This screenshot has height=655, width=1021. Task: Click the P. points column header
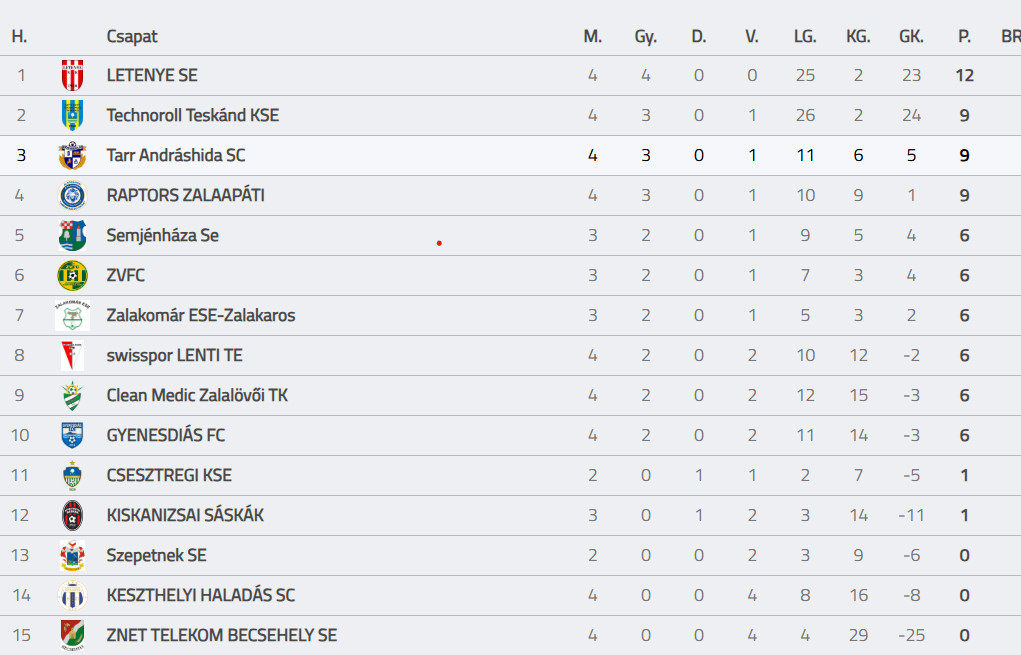(x=964, y=36)
